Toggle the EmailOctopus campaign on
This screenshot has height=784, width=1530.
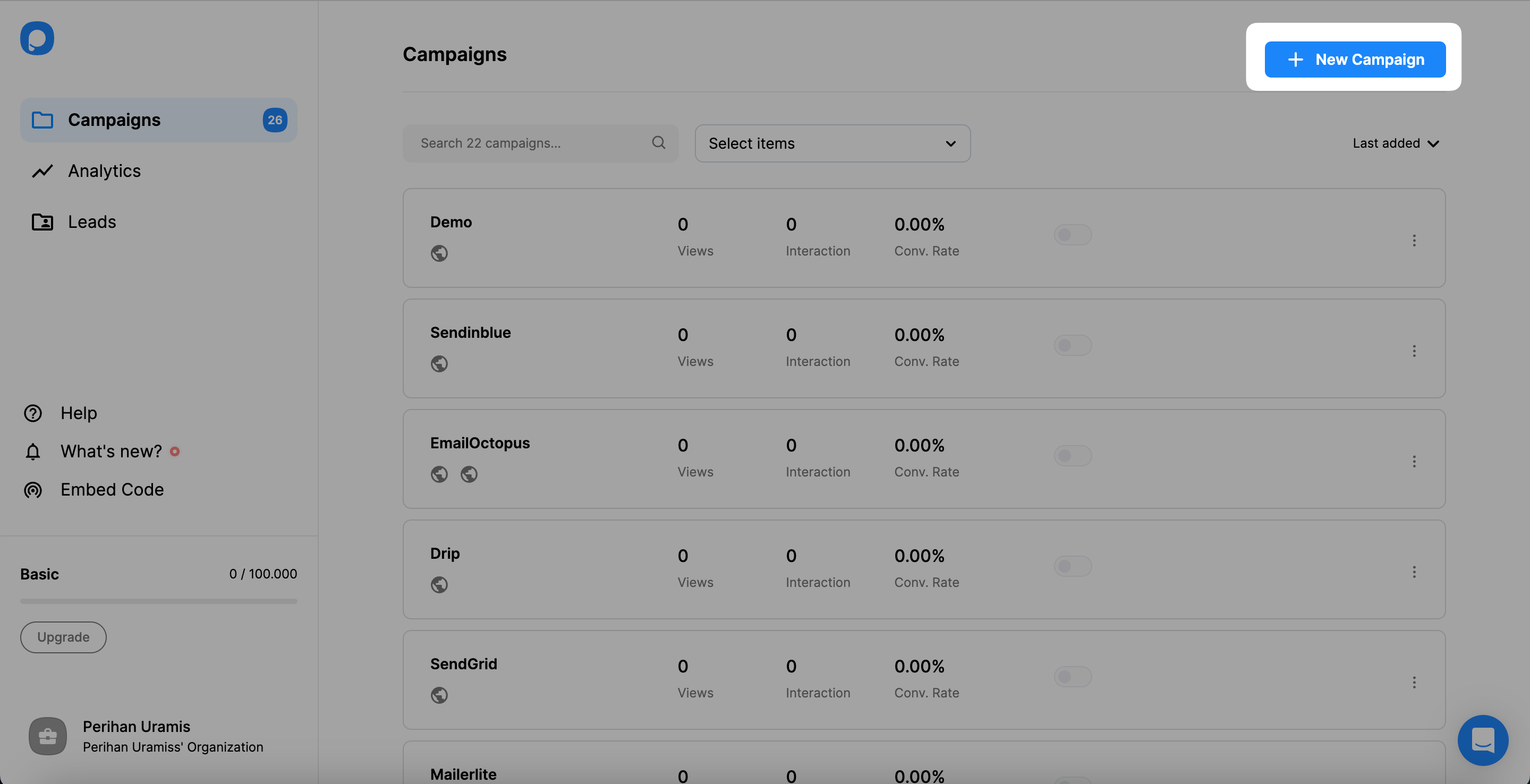pyautogui.click(x=1072, y=456)
